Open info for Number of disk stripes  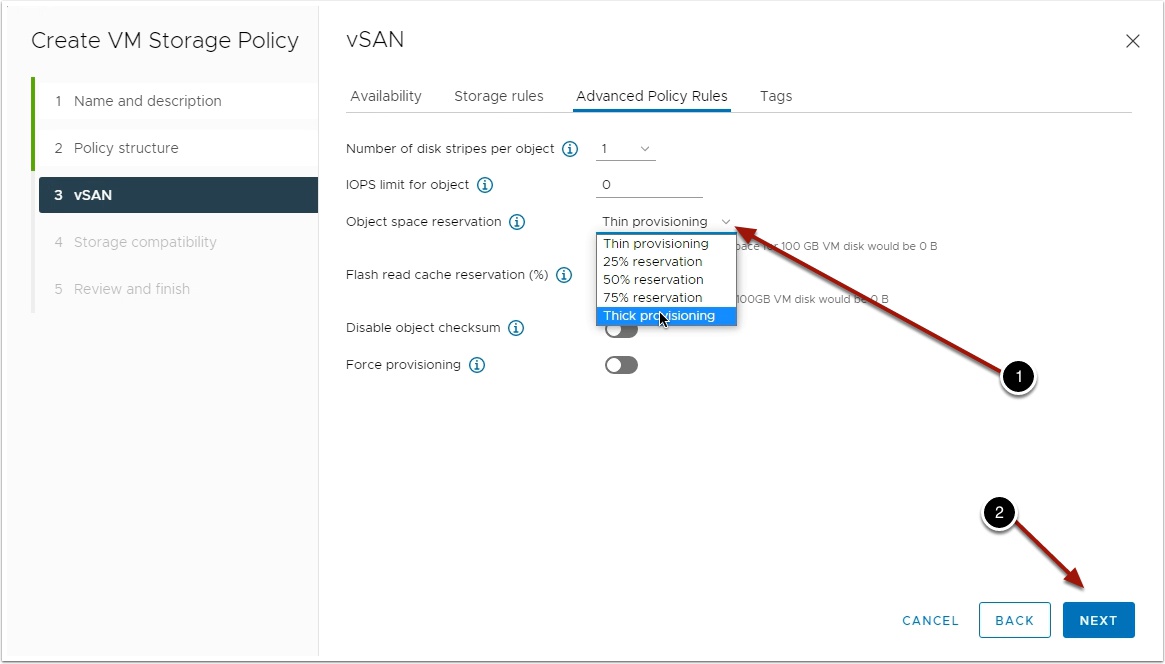(570, 149)
